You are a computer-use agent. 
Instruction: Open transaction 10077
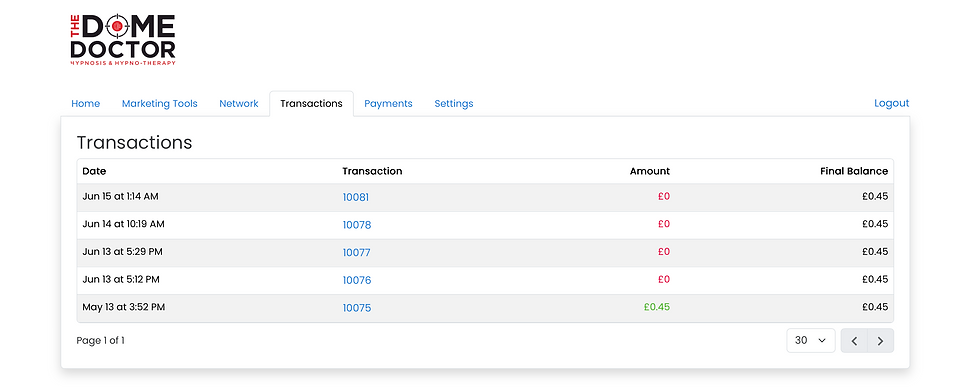[x=356, y=252]
